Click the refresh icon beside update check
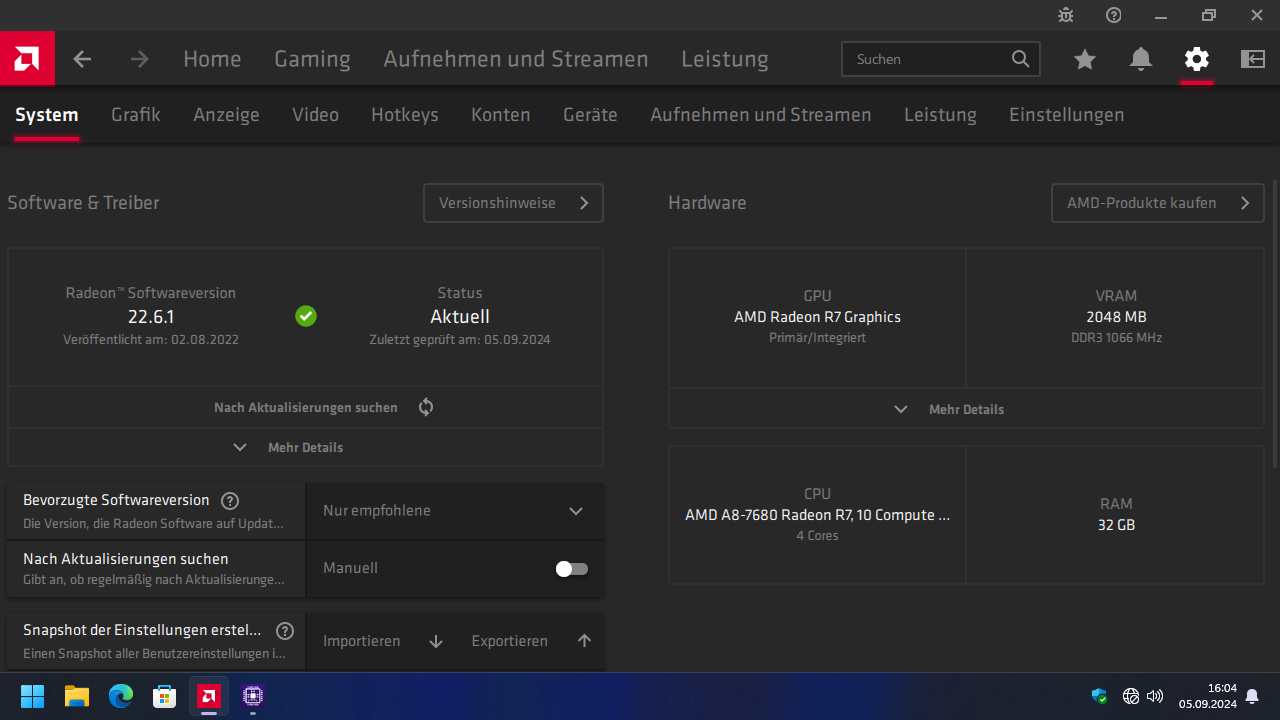1280x720 pixels. click(426, 407)
